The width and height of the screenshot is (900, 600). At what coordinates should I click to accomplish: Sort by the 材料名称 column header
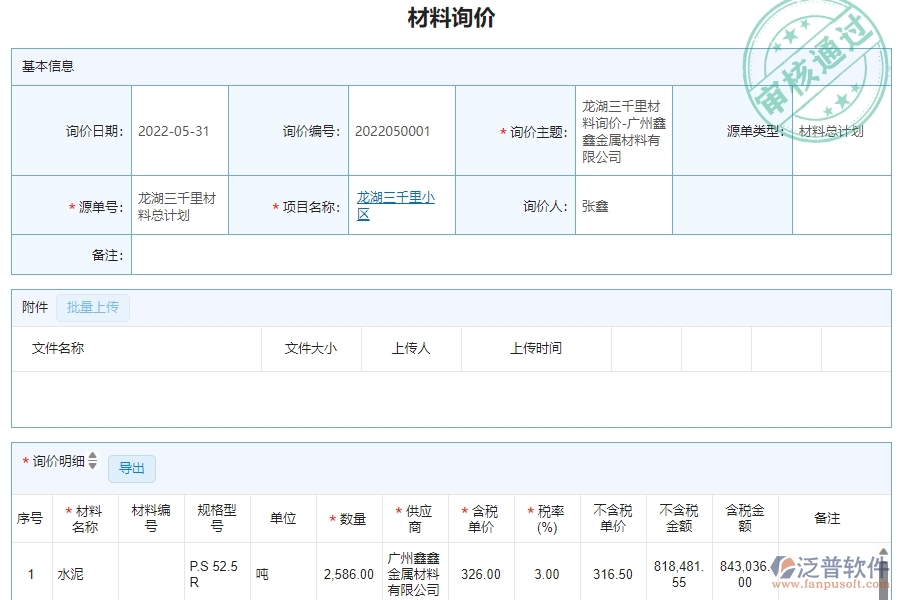tap(84, 518)
